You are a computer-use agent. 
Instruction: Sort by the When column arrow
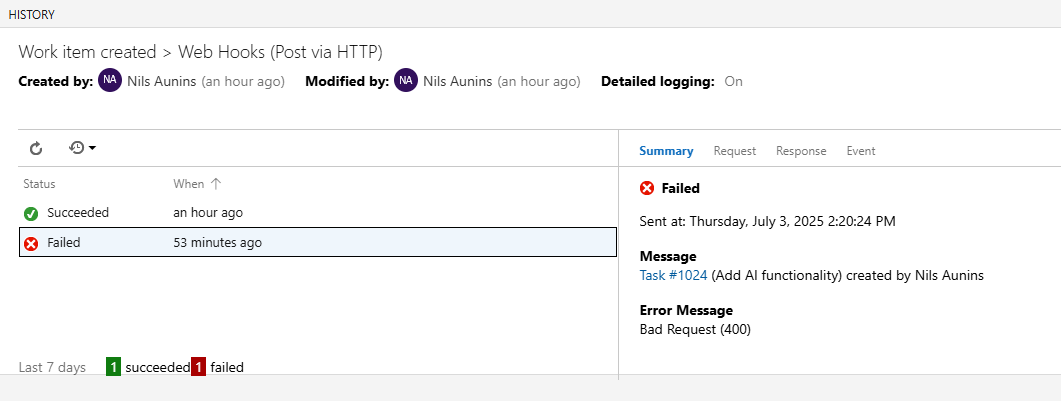point(216,184)
